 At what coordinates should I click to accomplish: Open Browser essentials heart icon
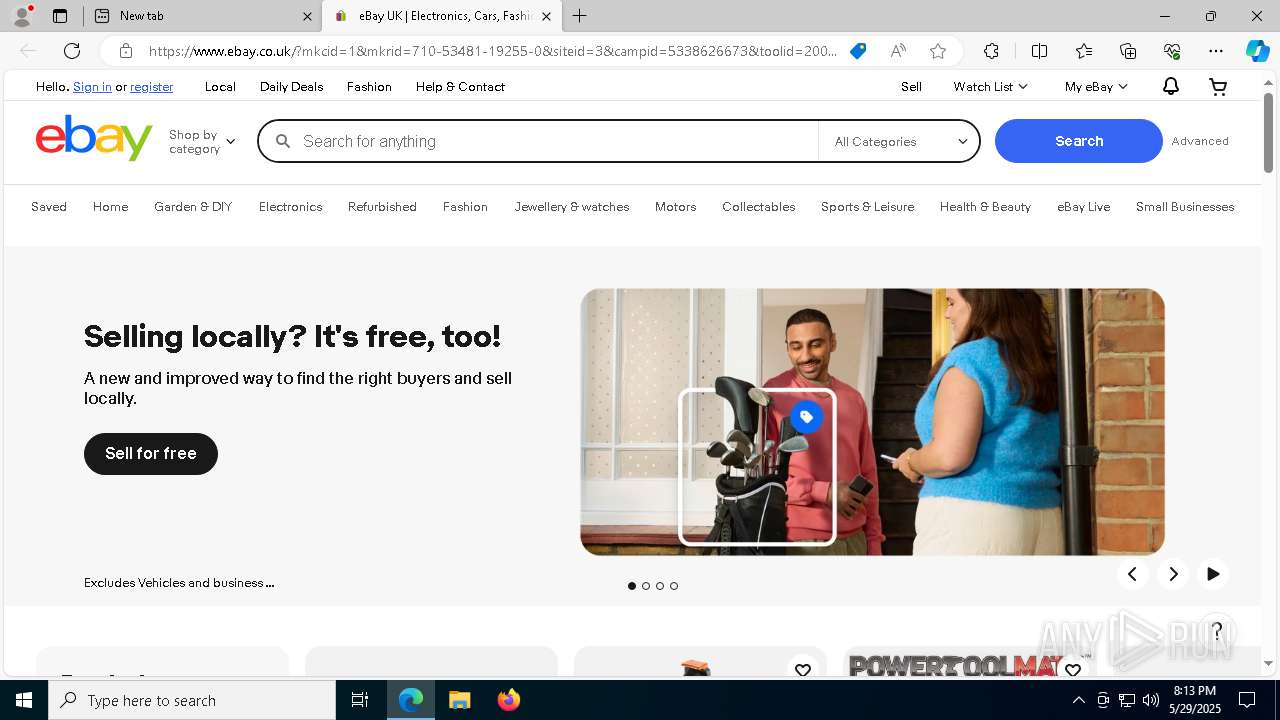(x=1172, y=51)
